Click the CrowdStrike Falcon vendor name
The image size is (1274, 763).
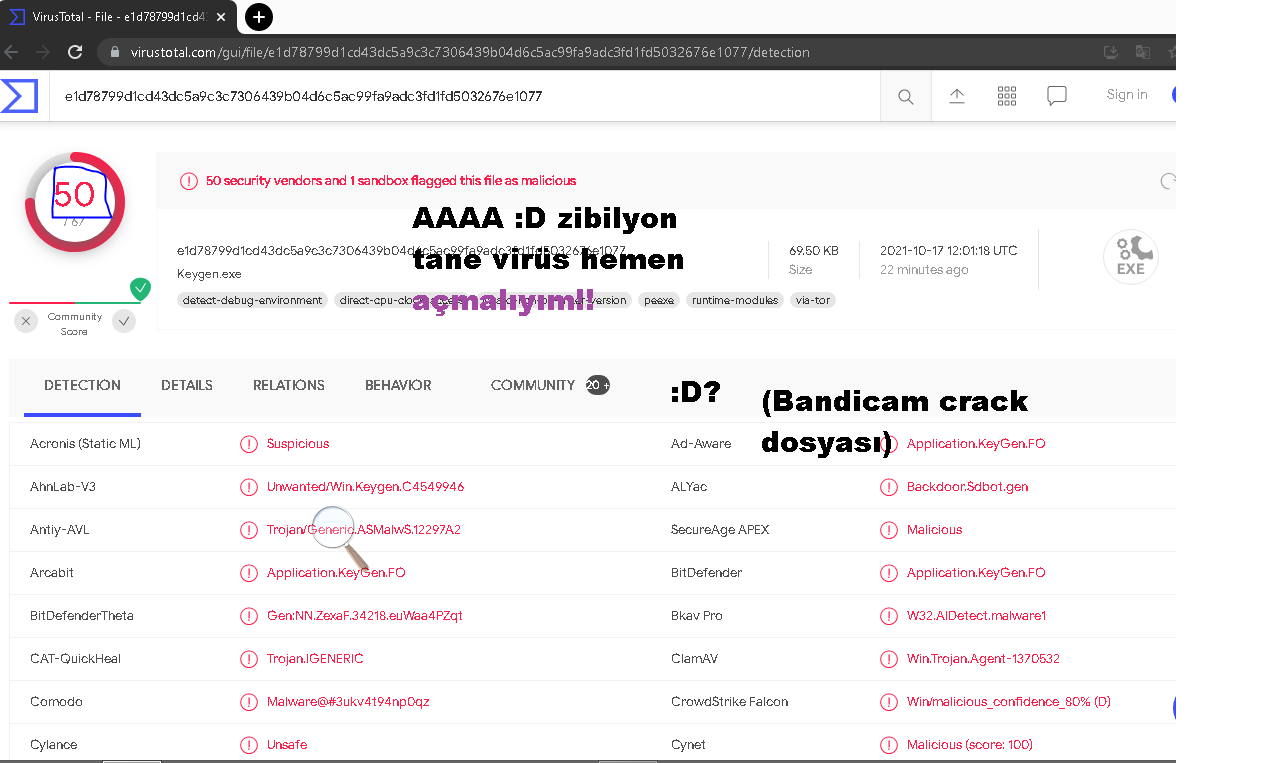pyautogui.click(x=730, y=702)
